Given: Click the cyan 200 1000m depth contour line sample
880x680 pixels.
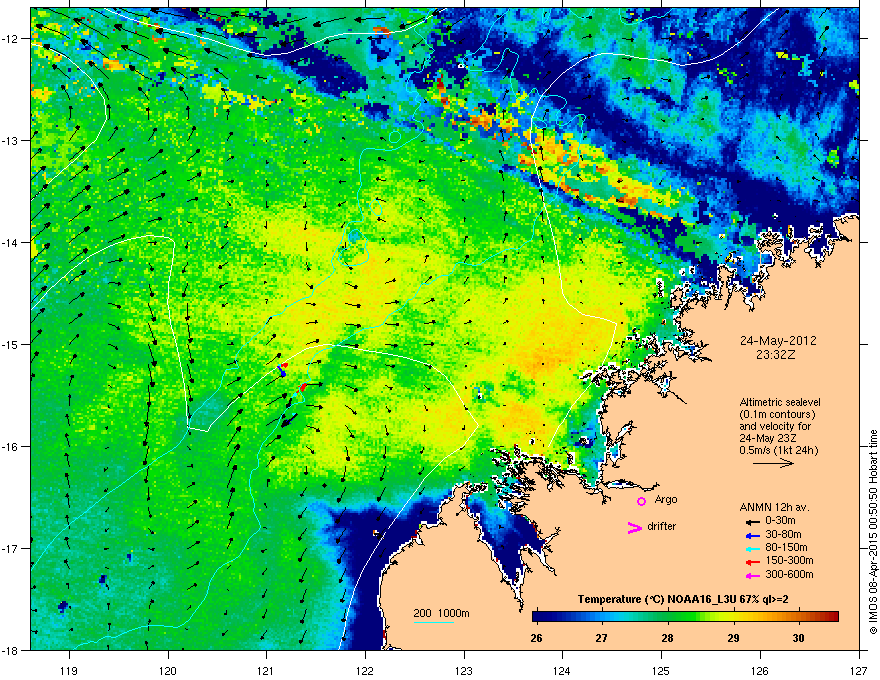Looking at the screenshot, I should 434,622.
